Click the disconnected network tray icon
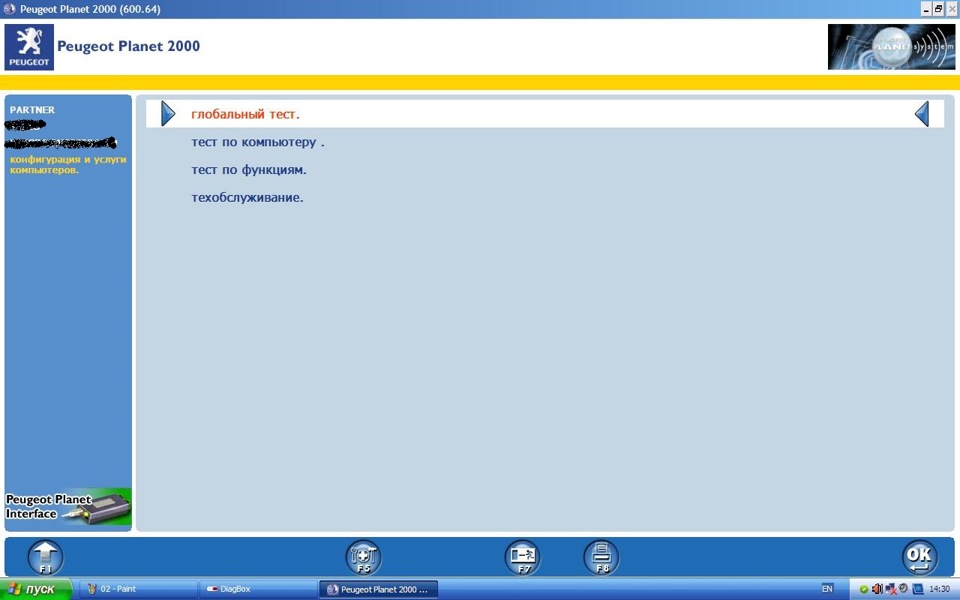Screen dimensions: 960x600 [x=891, y=589]
